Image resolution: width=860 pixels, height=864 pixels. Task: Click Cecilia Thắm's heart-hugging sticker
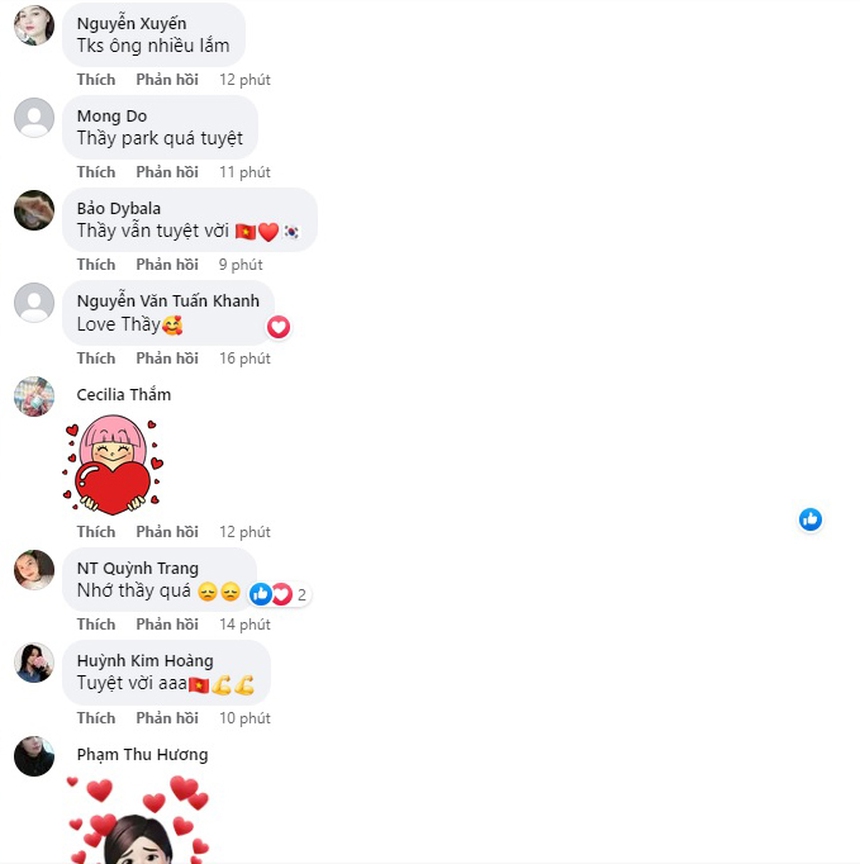point(113,465)
